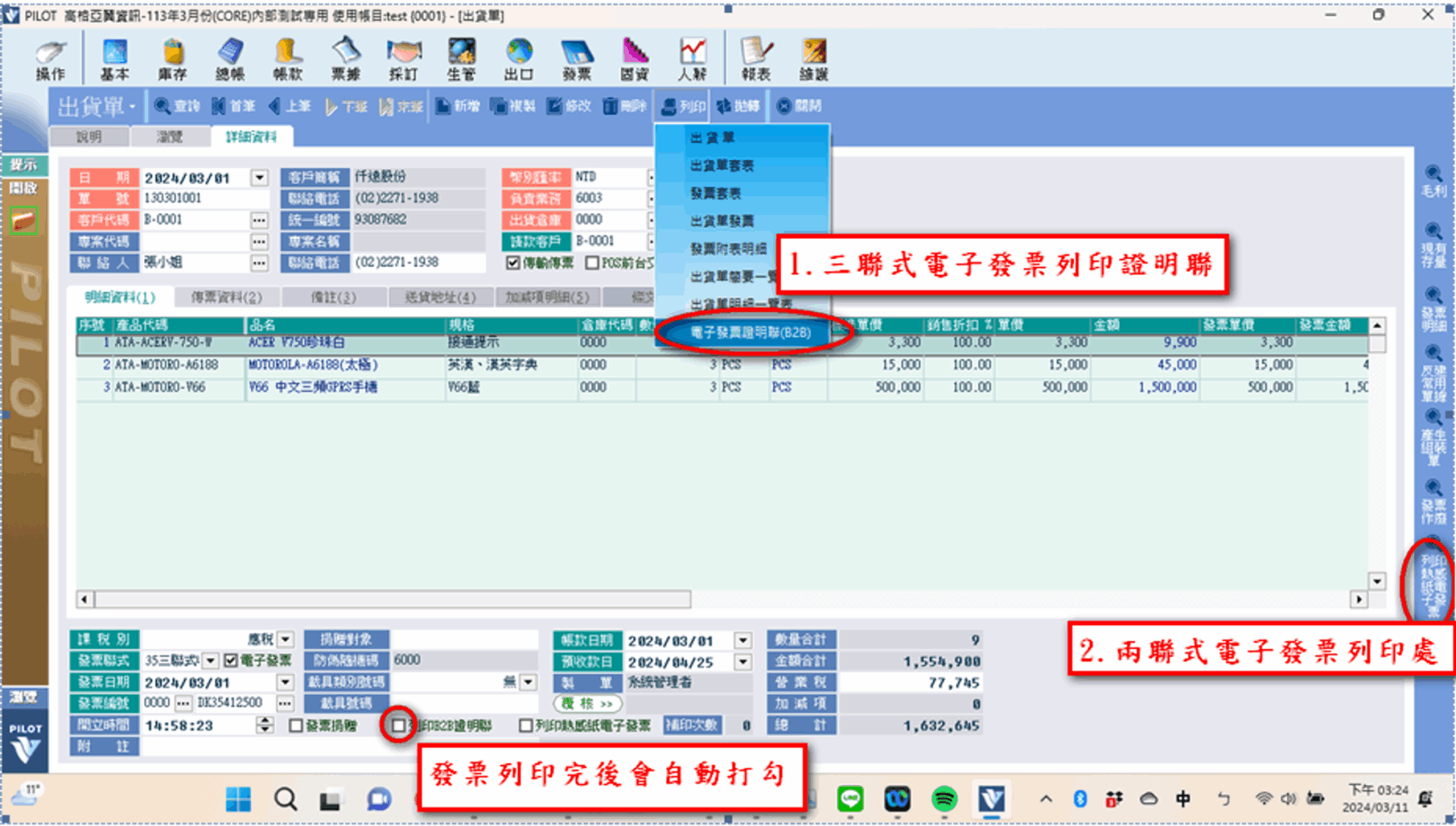Click the 刪除 delete record icon
This screenshot has width=1456, height=826.
(625, 106)
